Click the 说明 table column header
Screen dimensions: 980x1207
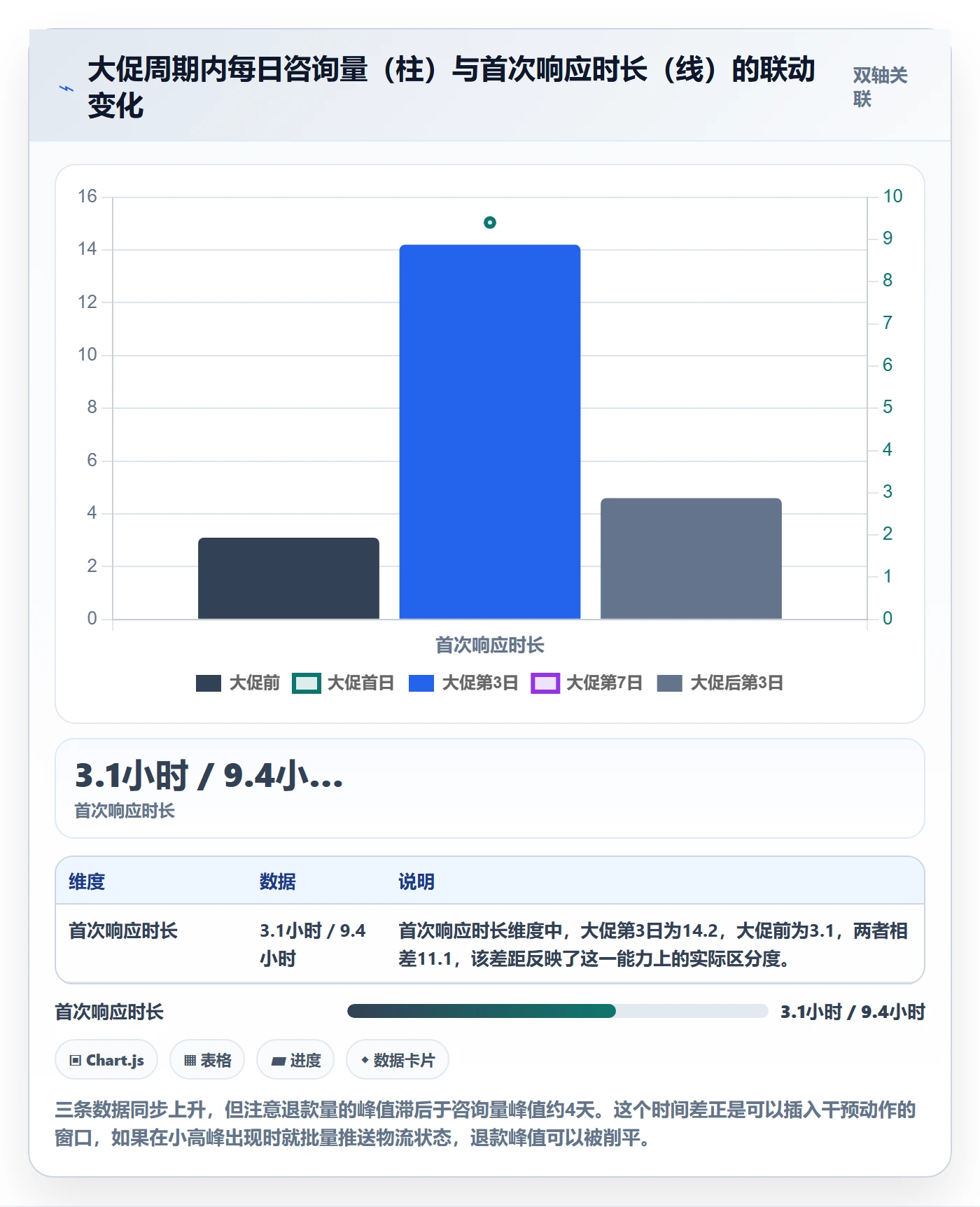point(416,881)
